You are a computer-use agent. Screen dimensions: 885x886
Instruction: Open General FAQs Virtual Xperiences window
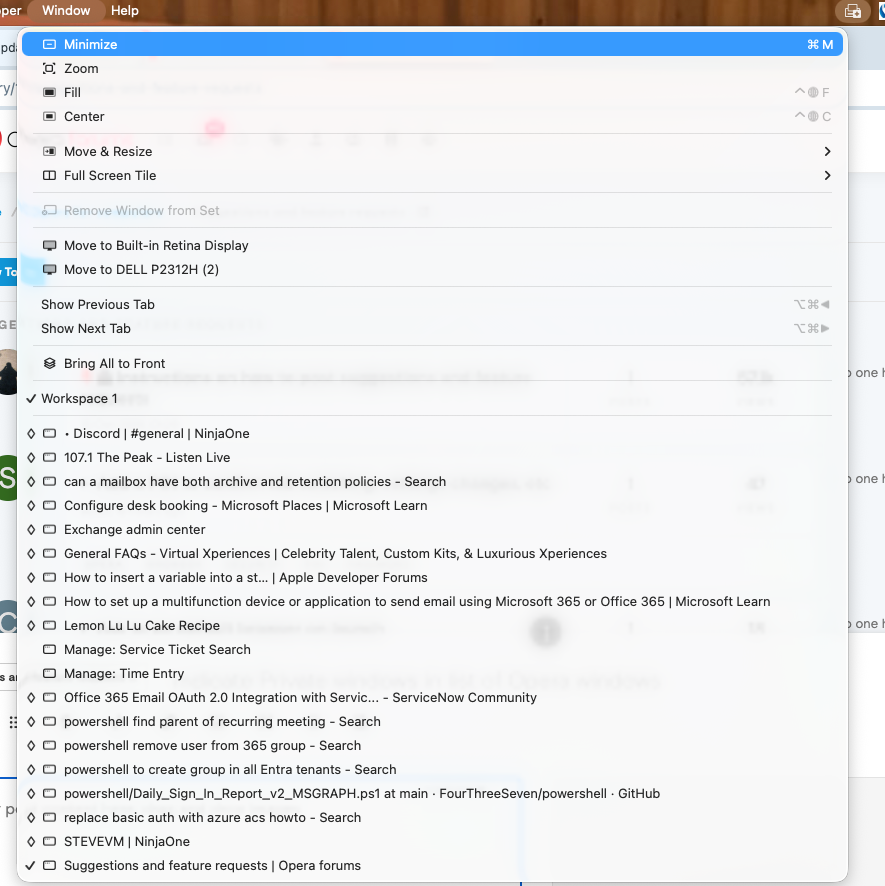[432, 554]
